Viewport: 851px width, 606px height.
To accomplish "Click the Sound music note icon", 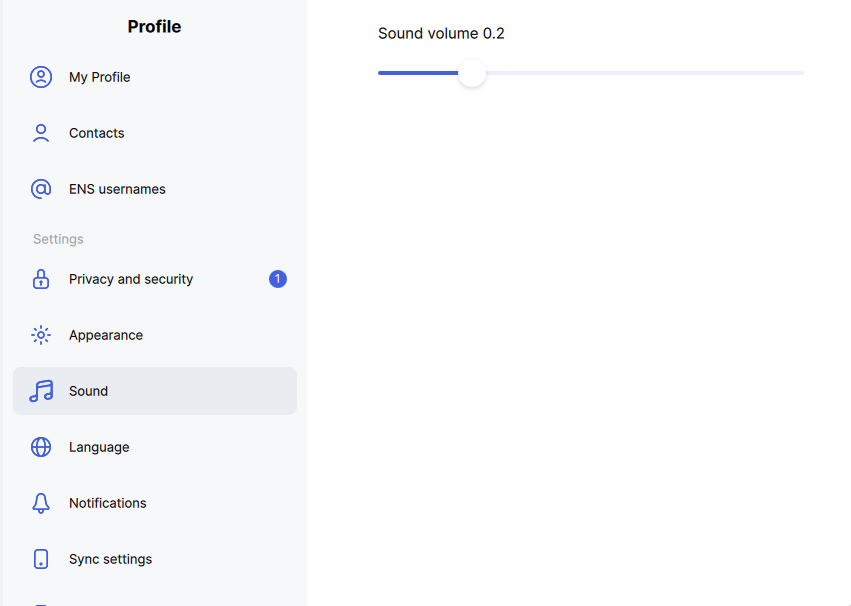I will pyautogui.click(x=41, y=391).
